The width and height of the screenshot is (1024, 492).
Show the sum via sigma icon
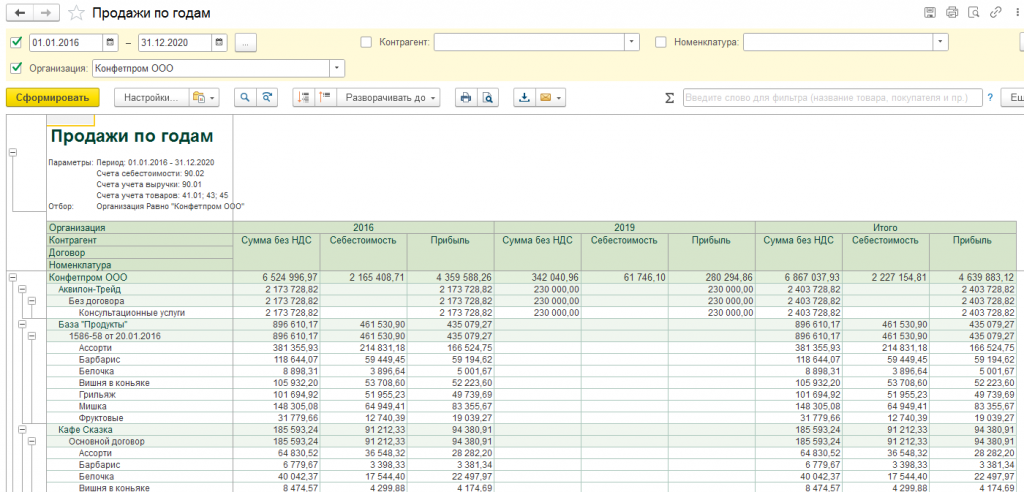(x=669, y=98)
